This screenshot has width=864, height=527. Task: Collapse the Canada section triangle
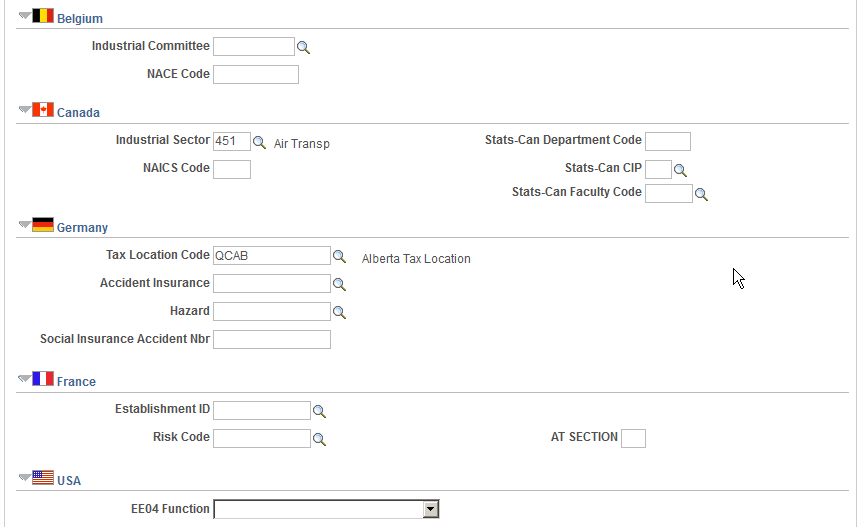pos(25,110)
